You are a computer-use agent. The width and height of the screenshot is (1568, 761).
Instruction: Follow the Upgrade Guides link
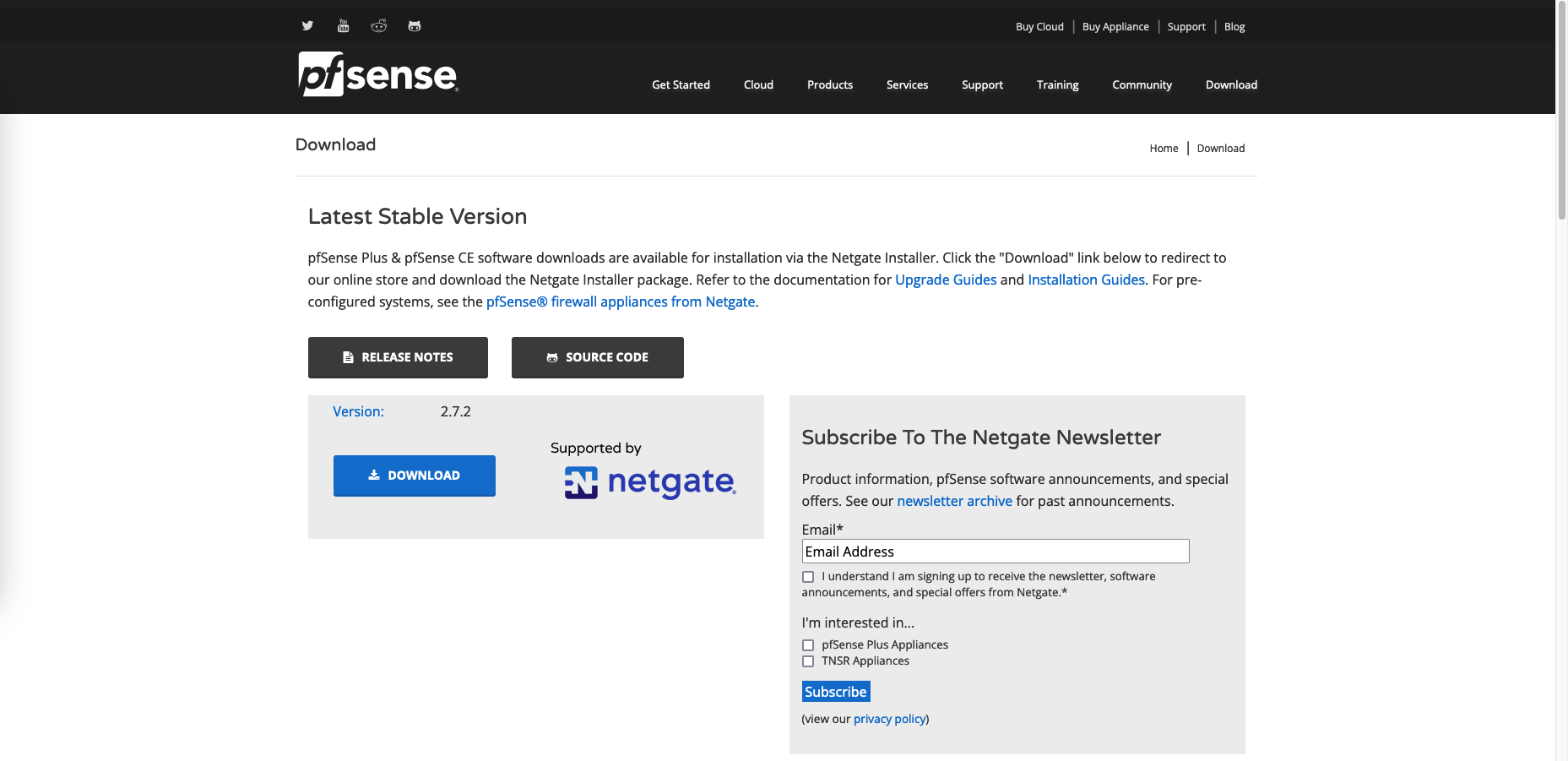pos(945,280)
